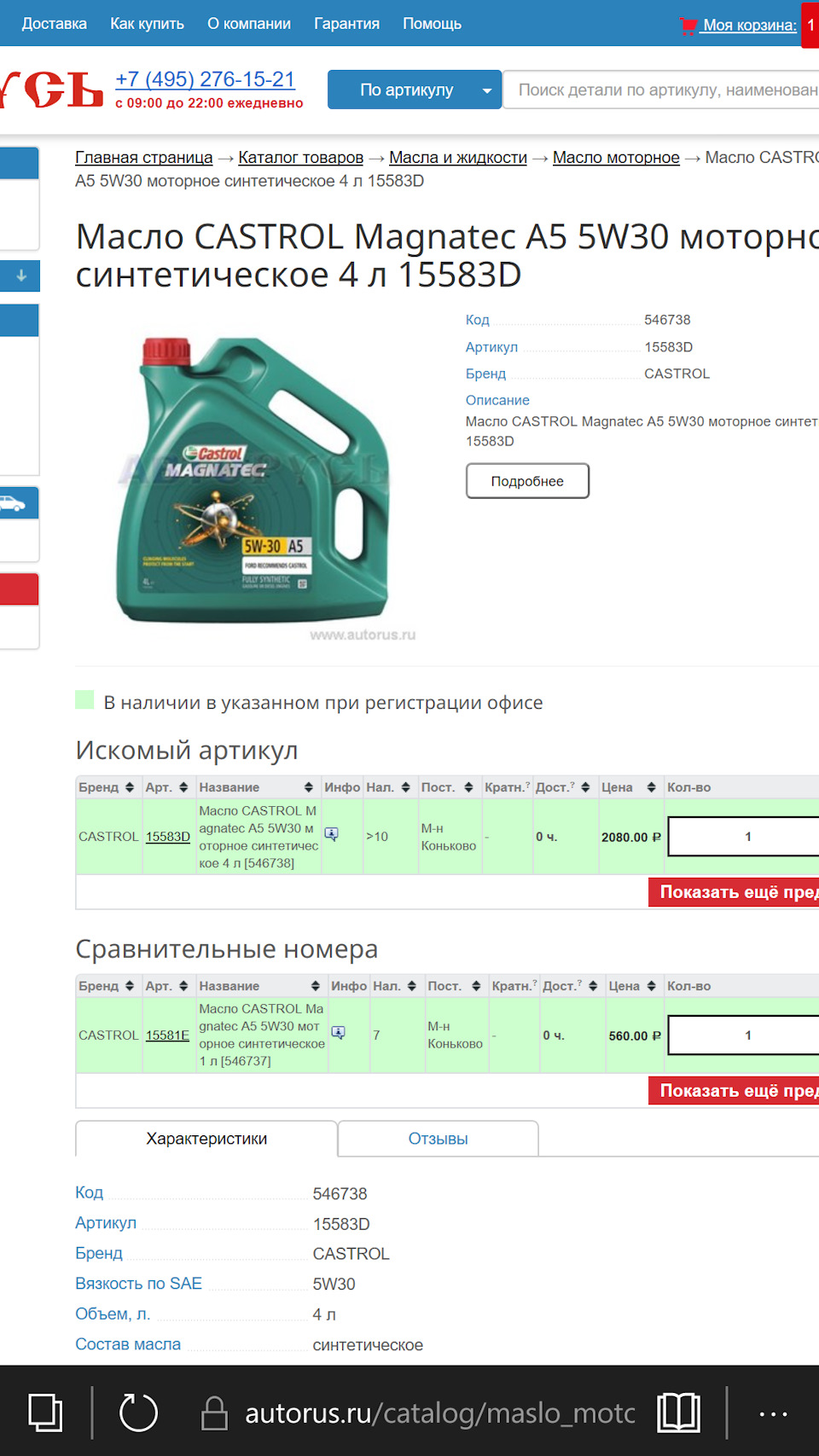Click quantity field for 560.00 ₽ item
Viewport: 819px width, 1456px height.
[744, 1035]
